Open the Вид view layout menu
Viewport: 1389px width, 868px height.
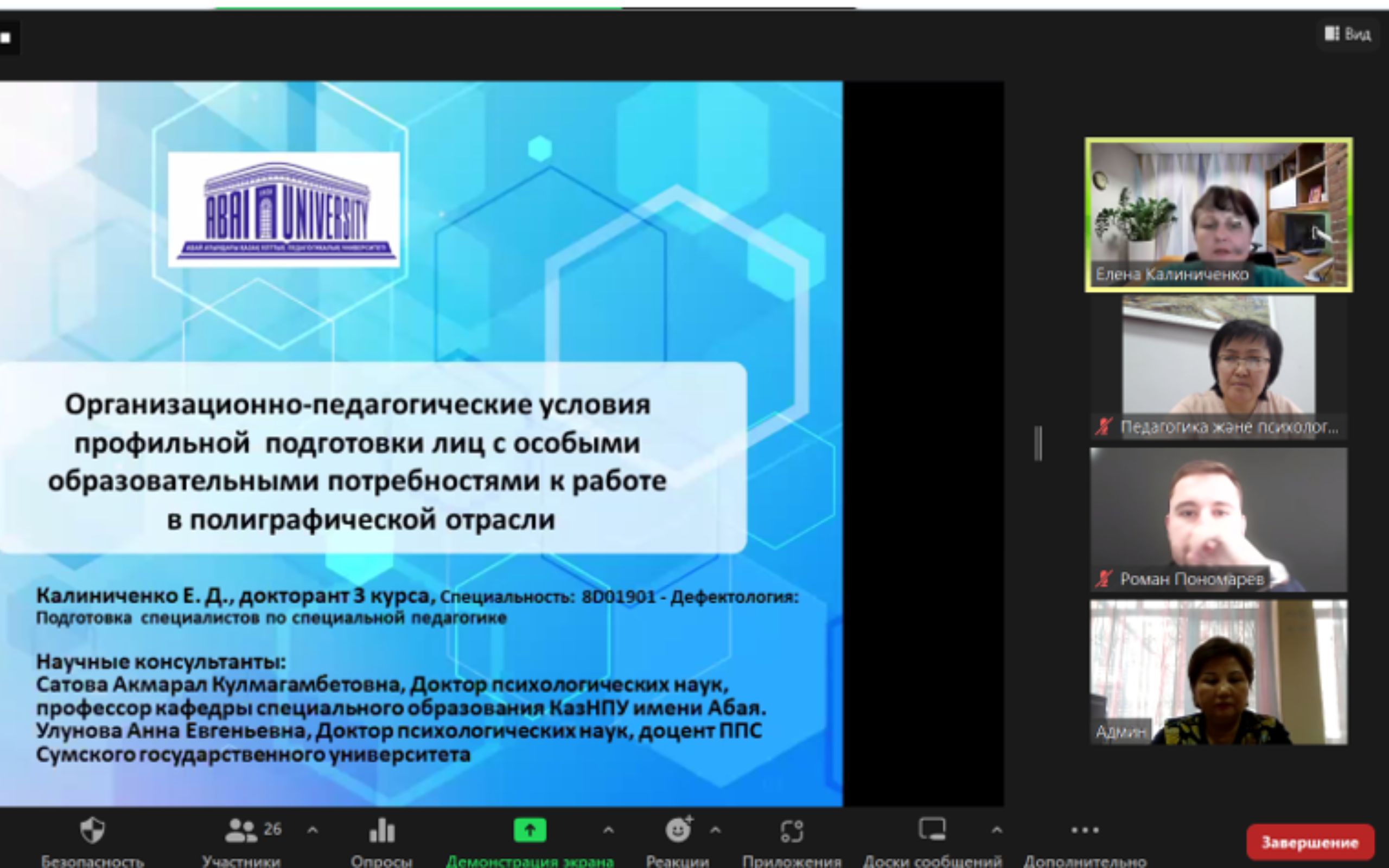pyautogui.click(x=1348, y=34)
